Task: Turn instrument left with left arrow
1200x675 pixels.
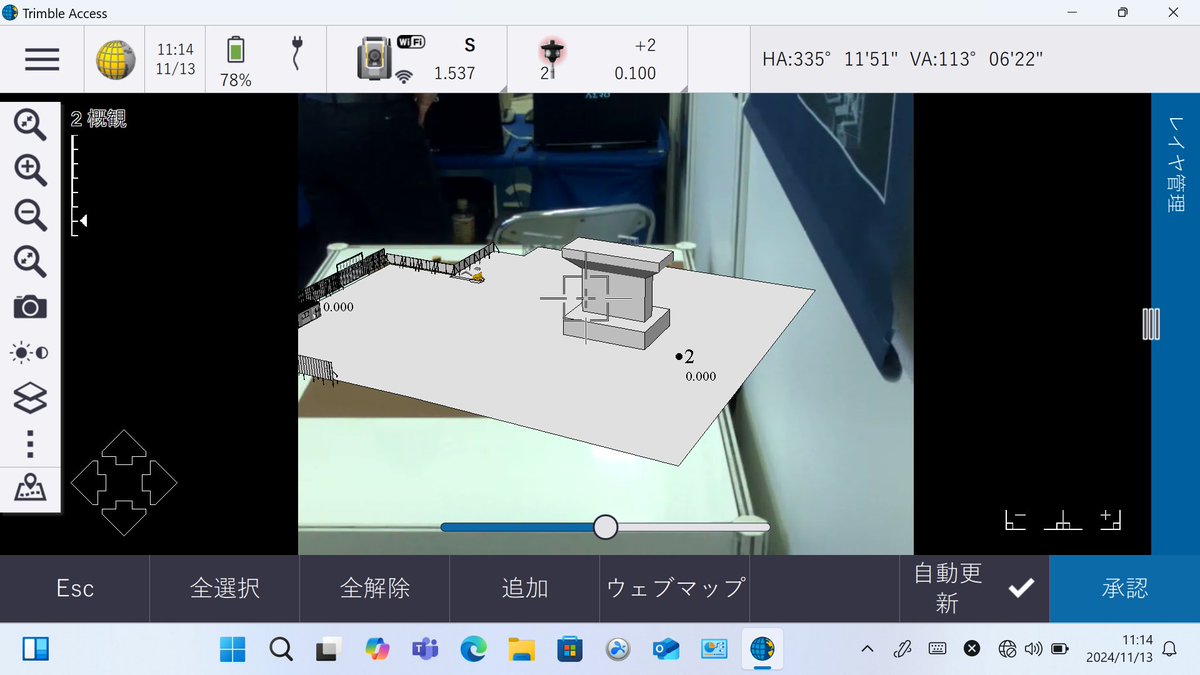Action: pyautogui.click(x=88, y=483)
